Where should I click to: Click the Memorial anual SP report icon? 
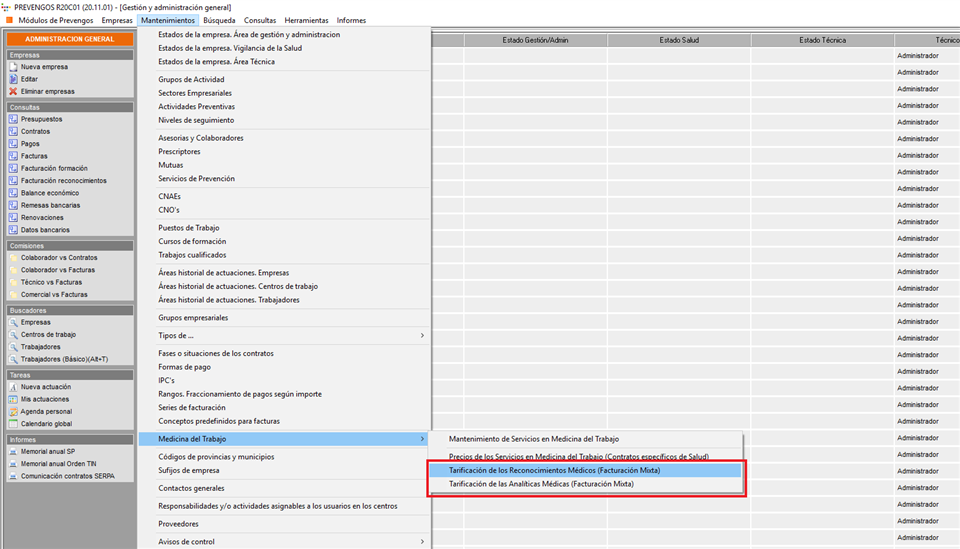13,452
